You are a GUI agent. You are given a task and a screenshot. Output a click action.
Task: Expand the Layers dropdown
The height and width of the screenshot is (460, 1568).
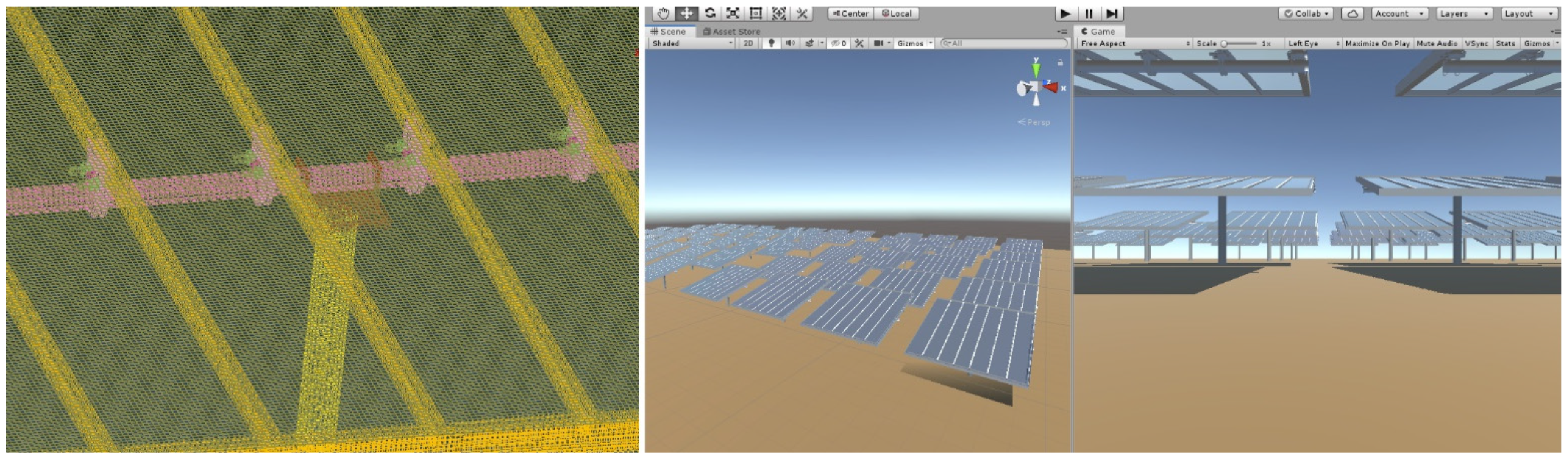pos(1464,13)
